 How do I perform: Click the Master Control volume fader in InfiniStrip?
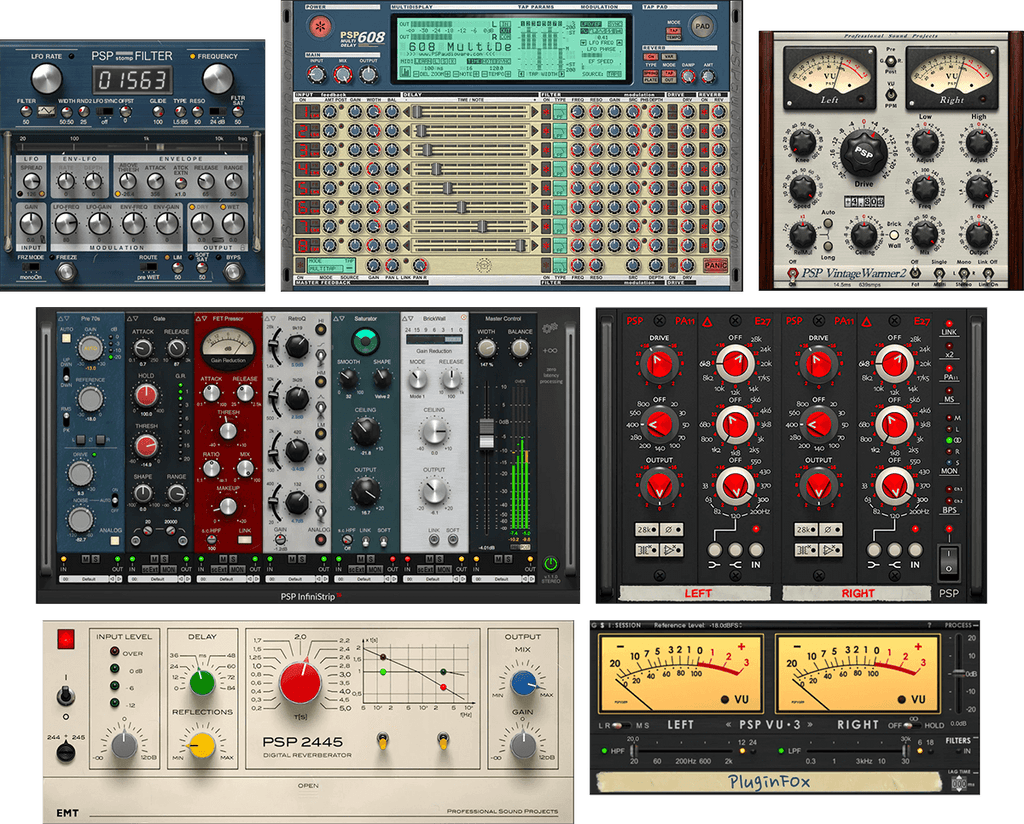487,433
